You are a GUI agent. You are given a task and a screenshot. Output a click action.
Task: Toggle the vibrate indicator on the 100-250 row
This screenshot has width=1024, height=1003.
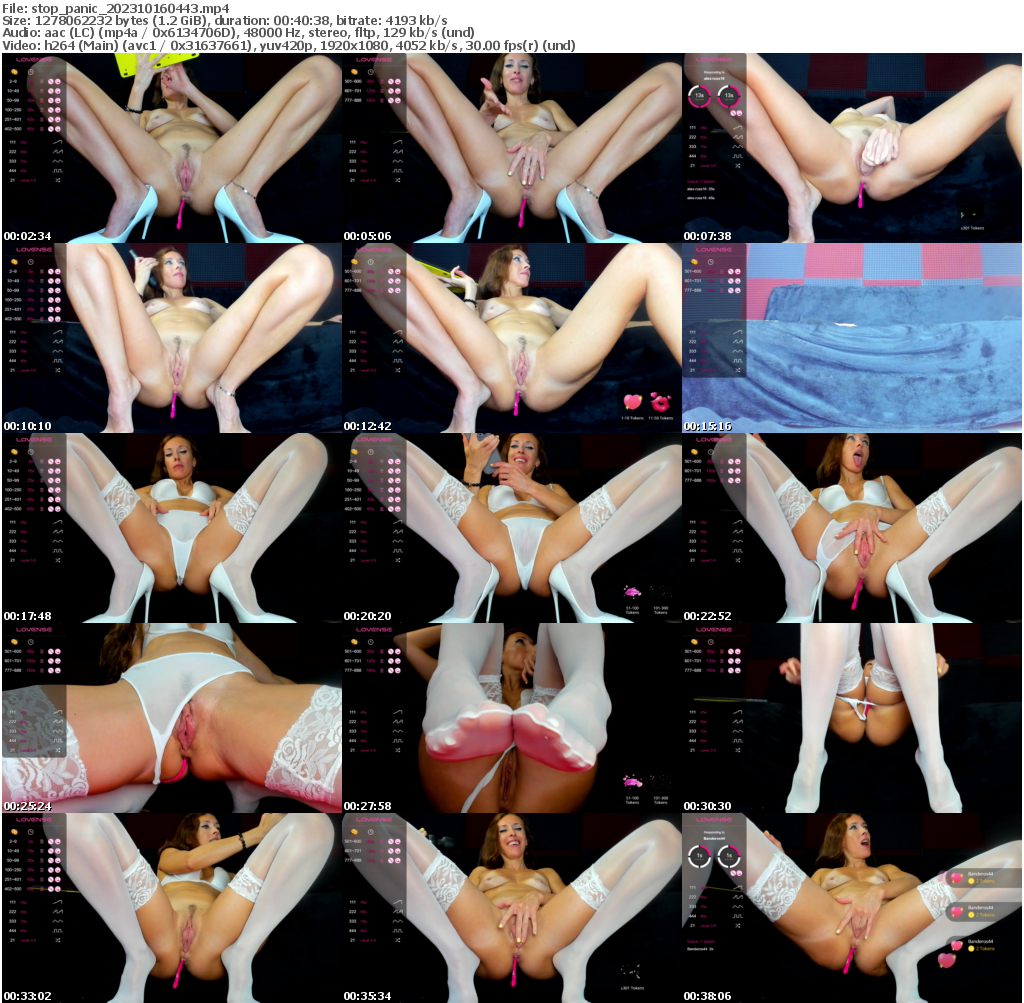click(x=43, y=110)
